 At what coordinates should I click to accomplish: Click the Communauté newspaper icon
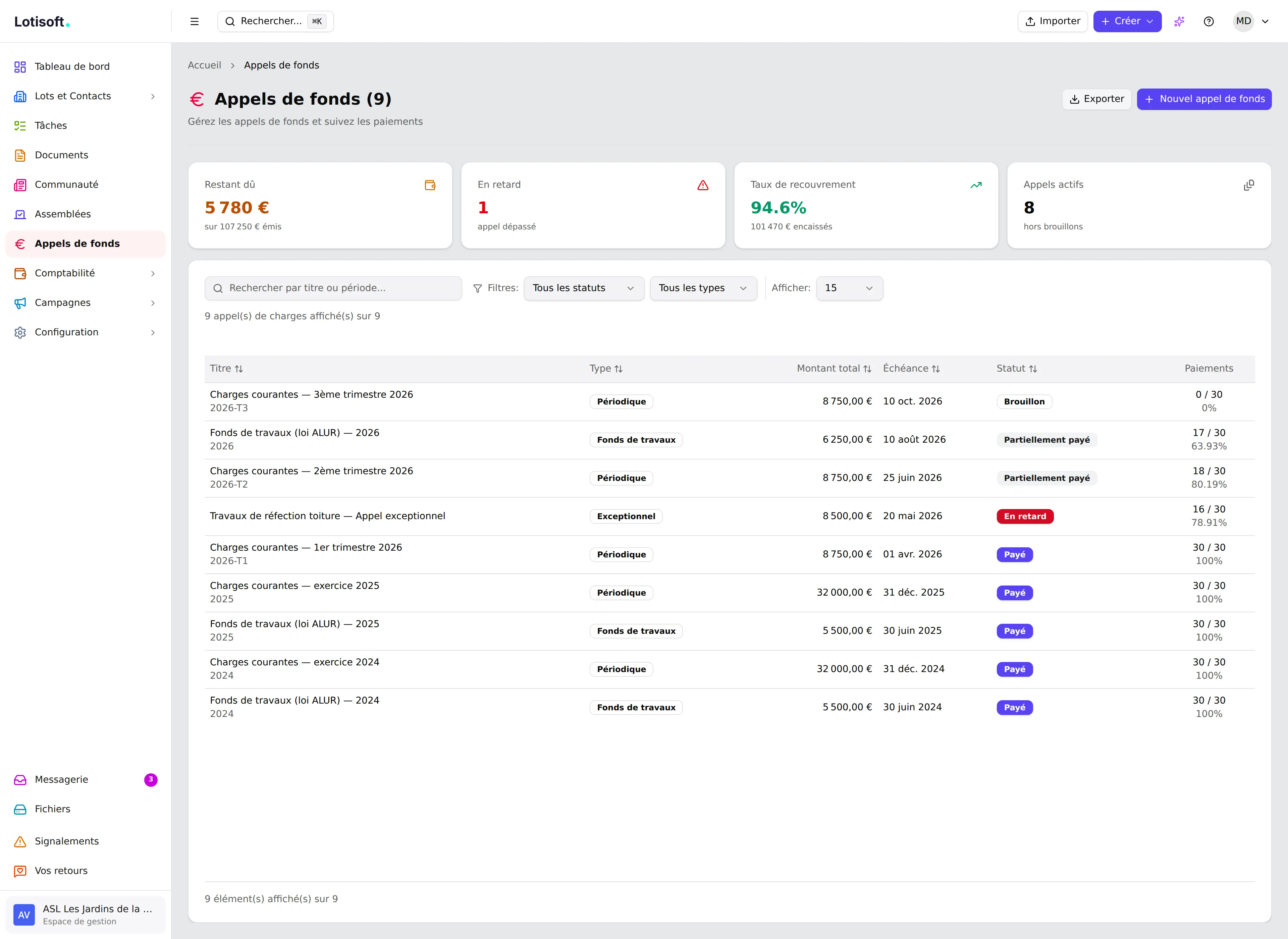click(20, 185)
